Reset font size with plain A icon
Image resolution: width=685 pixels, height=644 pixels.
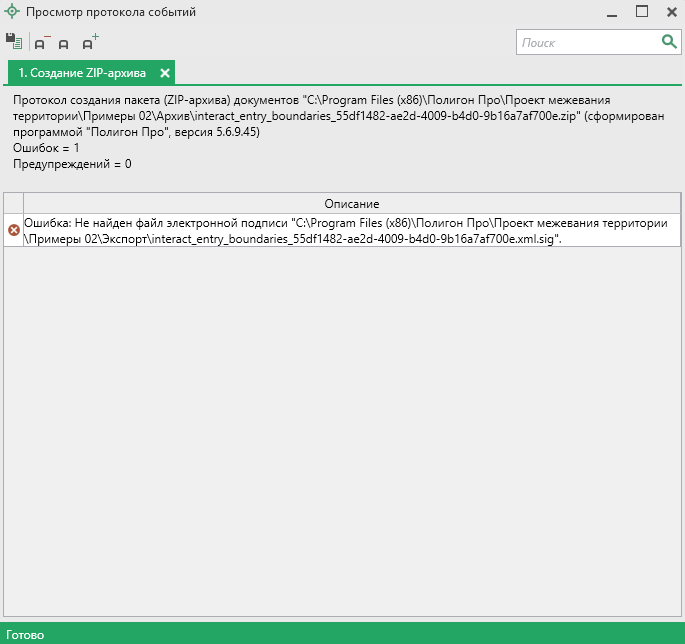pos(64,43)
